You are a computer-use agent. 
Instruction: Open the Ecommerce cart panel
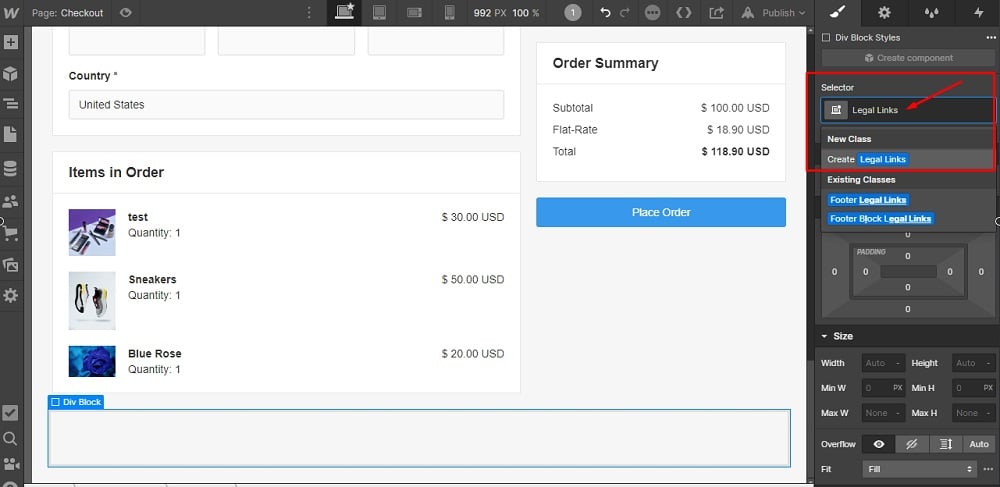[x=11, y=233]
